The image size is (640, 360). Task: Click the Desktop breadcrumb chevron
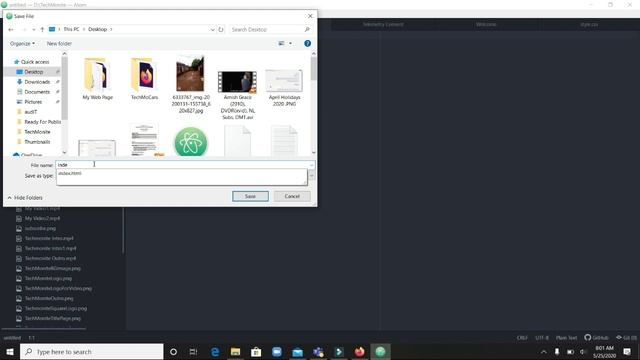pos(111,29)
